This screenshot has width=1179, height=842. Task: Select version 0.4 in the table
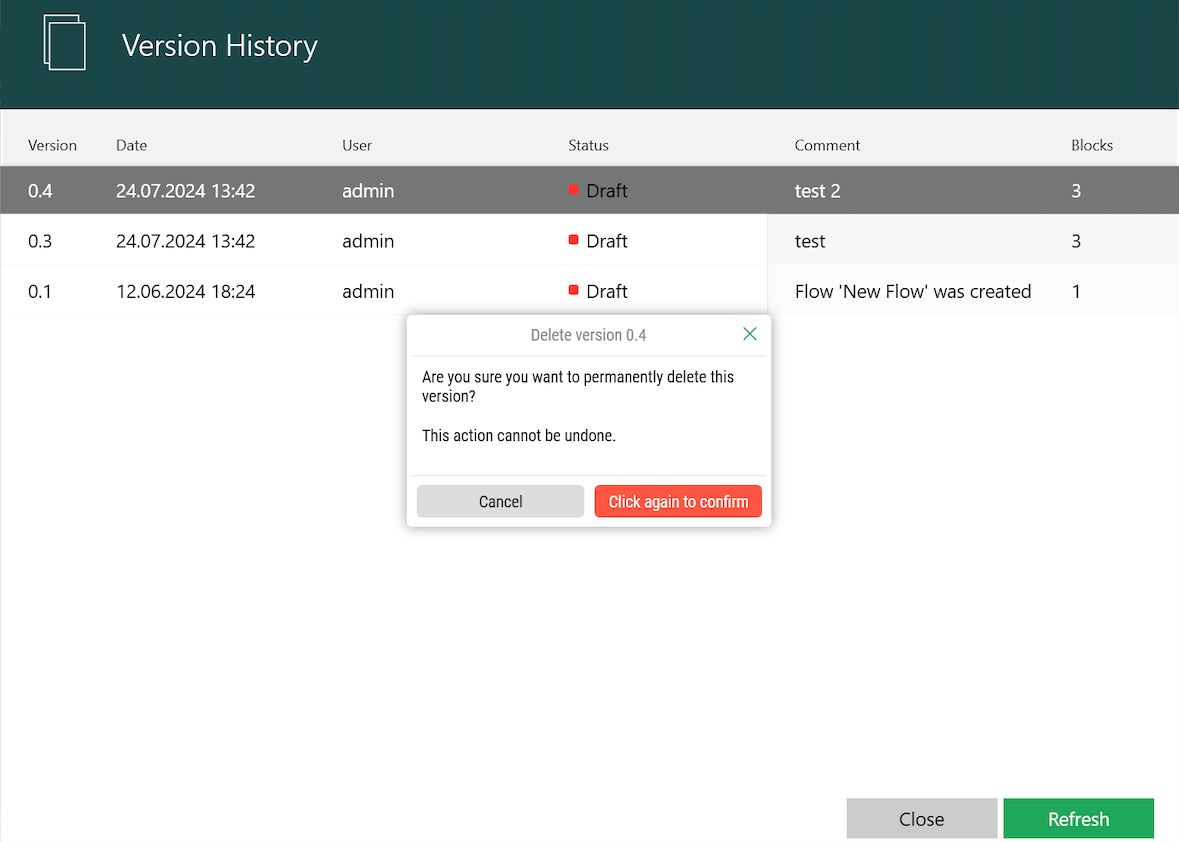[x=590, y=190]
